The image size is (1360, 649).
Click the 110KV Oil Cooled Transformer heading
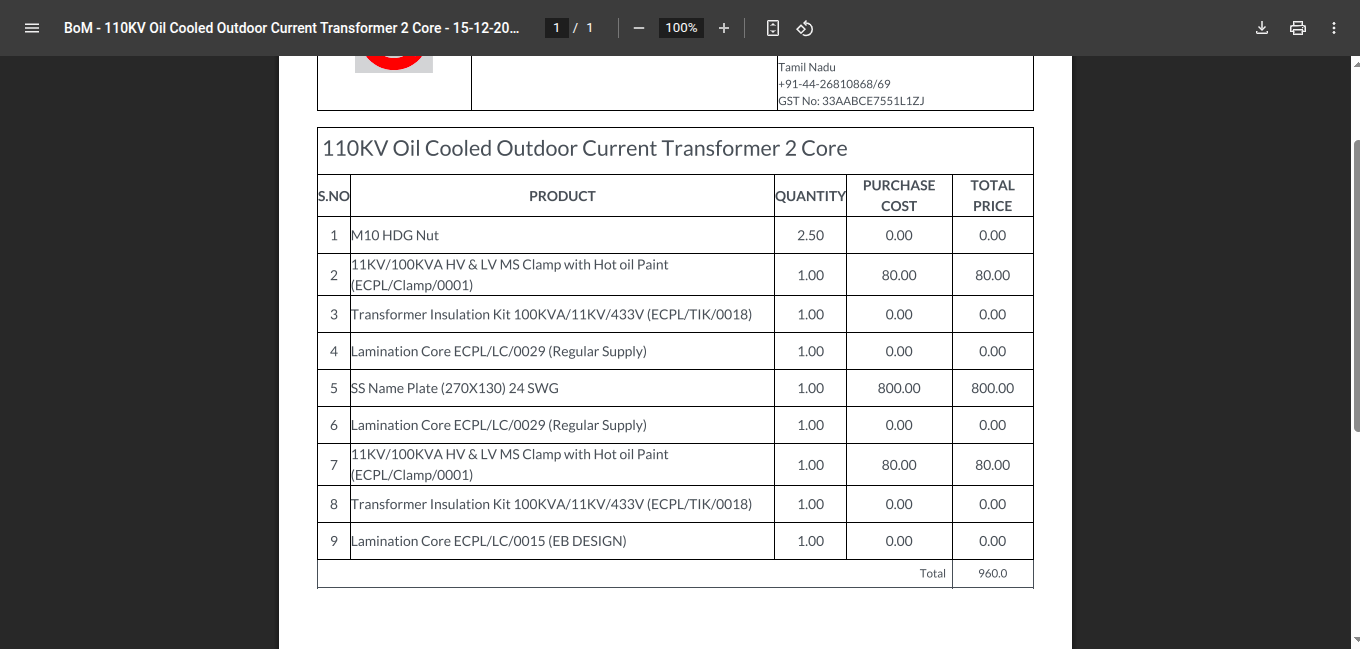584,149
